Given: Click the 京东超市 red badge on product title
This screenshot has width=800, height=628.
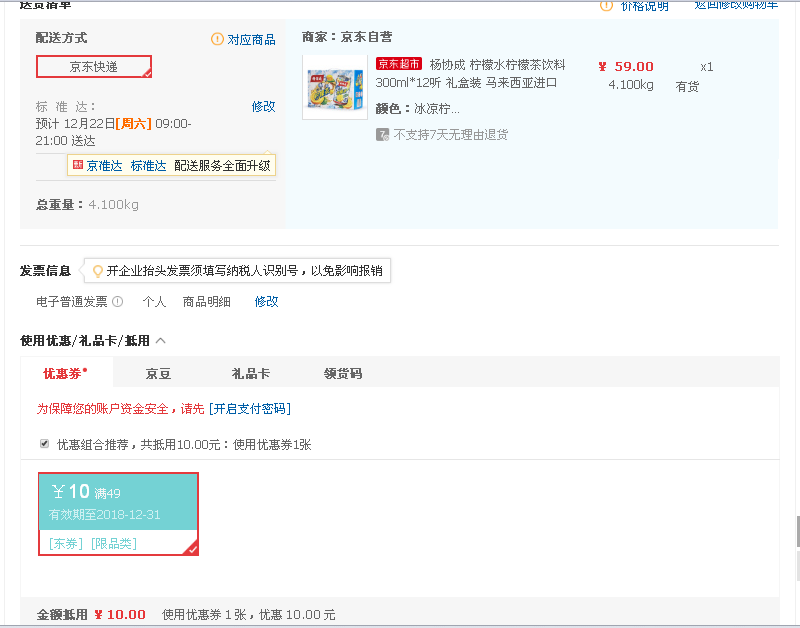Looking at the screenshot, I should point(398,63).
